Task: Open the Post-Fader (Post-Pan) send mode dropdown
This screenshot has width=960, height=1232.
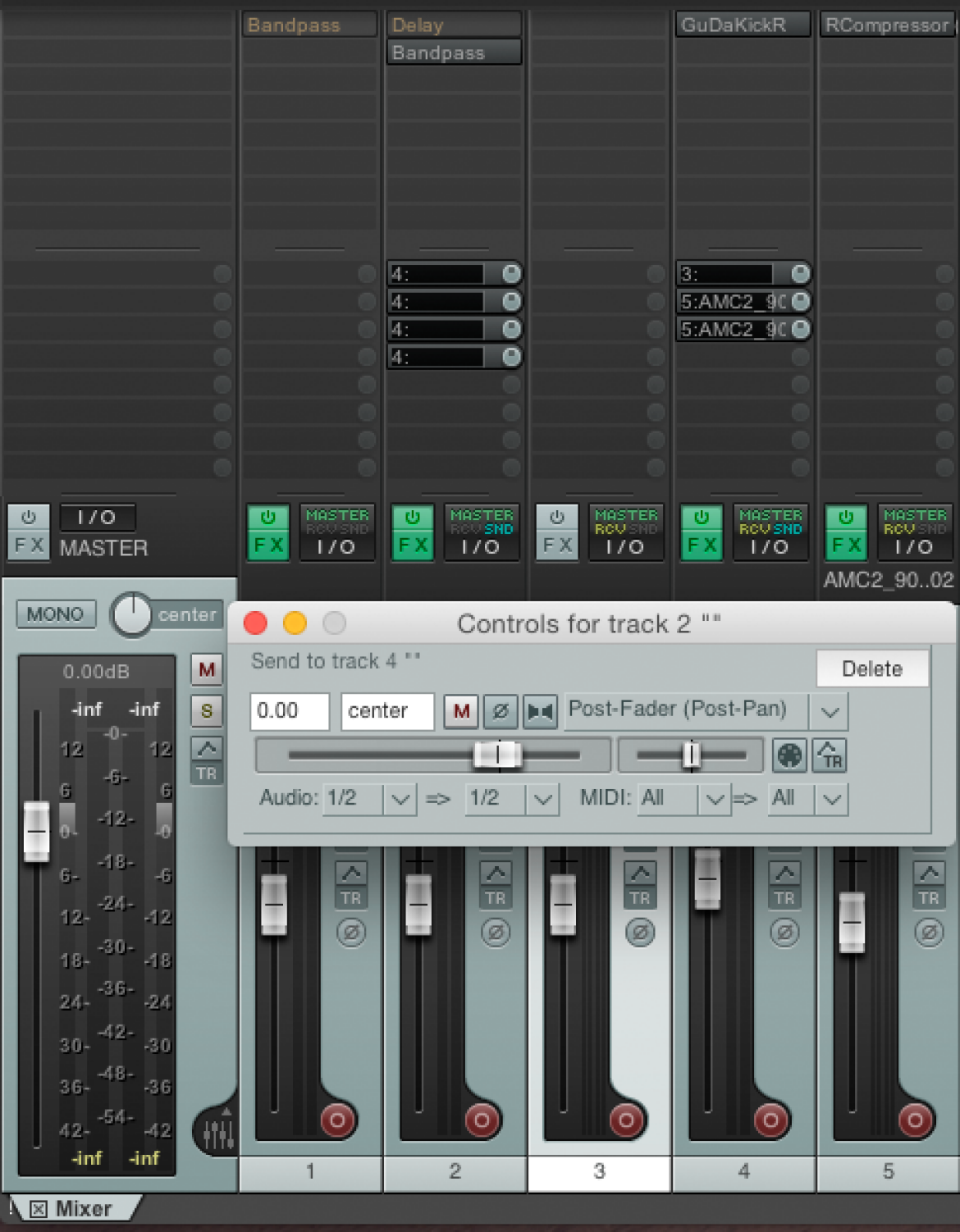Action: 706,711
